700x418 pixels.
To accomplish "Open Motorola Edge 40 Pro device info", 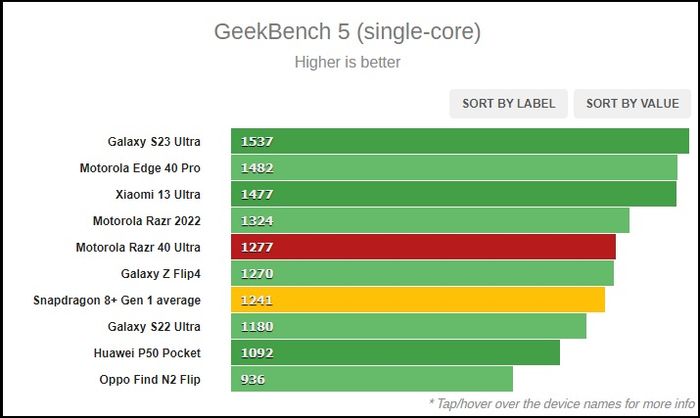I will tap(140, 168).
